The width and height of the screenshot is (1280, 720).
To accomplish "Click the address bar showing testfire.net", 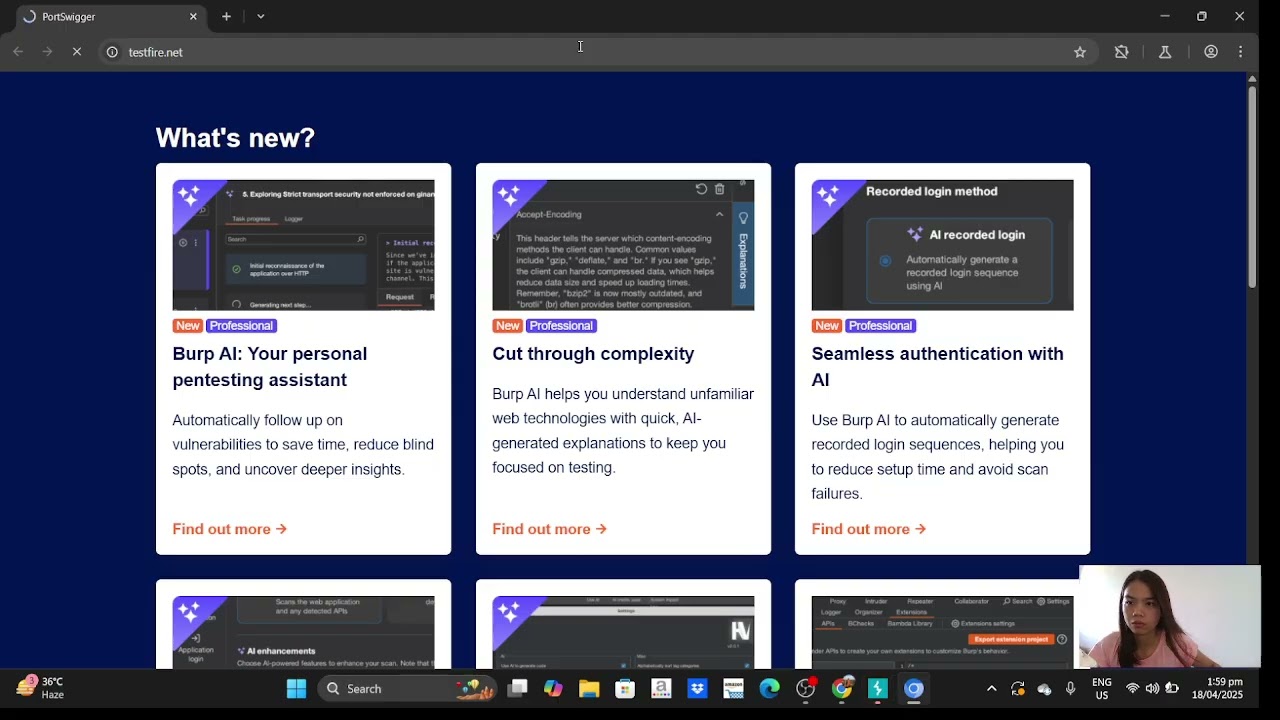I will click(596, 52).
